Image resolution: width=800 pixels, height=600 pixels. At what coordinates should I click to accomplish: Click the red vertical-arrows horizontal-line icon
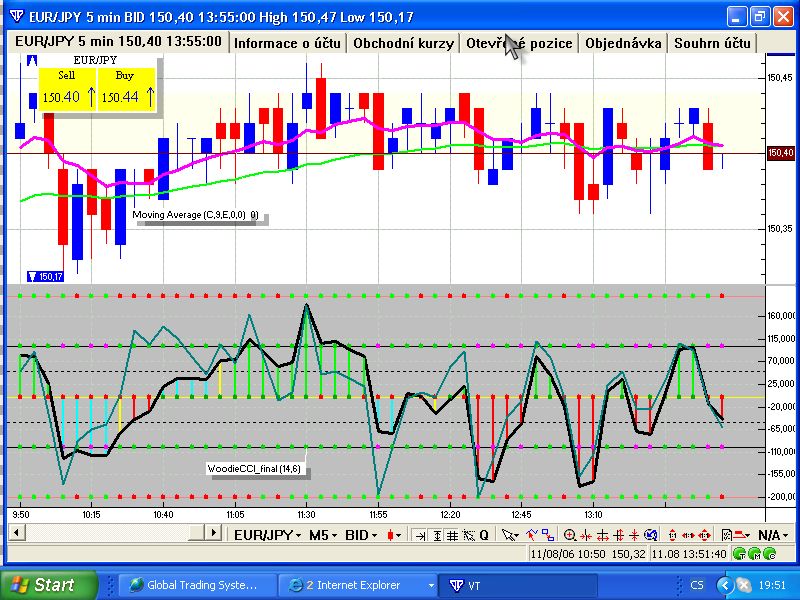click(603, 536)
